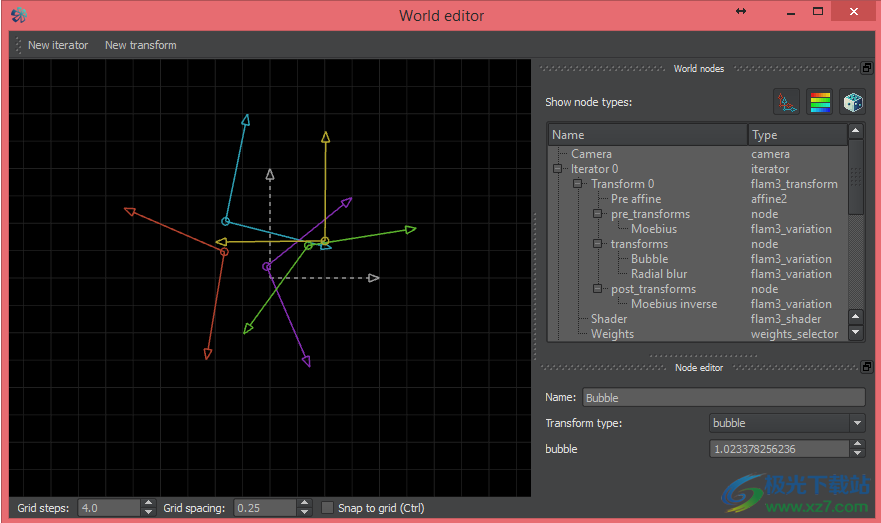Click the iterator type cell
Screen dimensions: 881x523
point(770,169)
